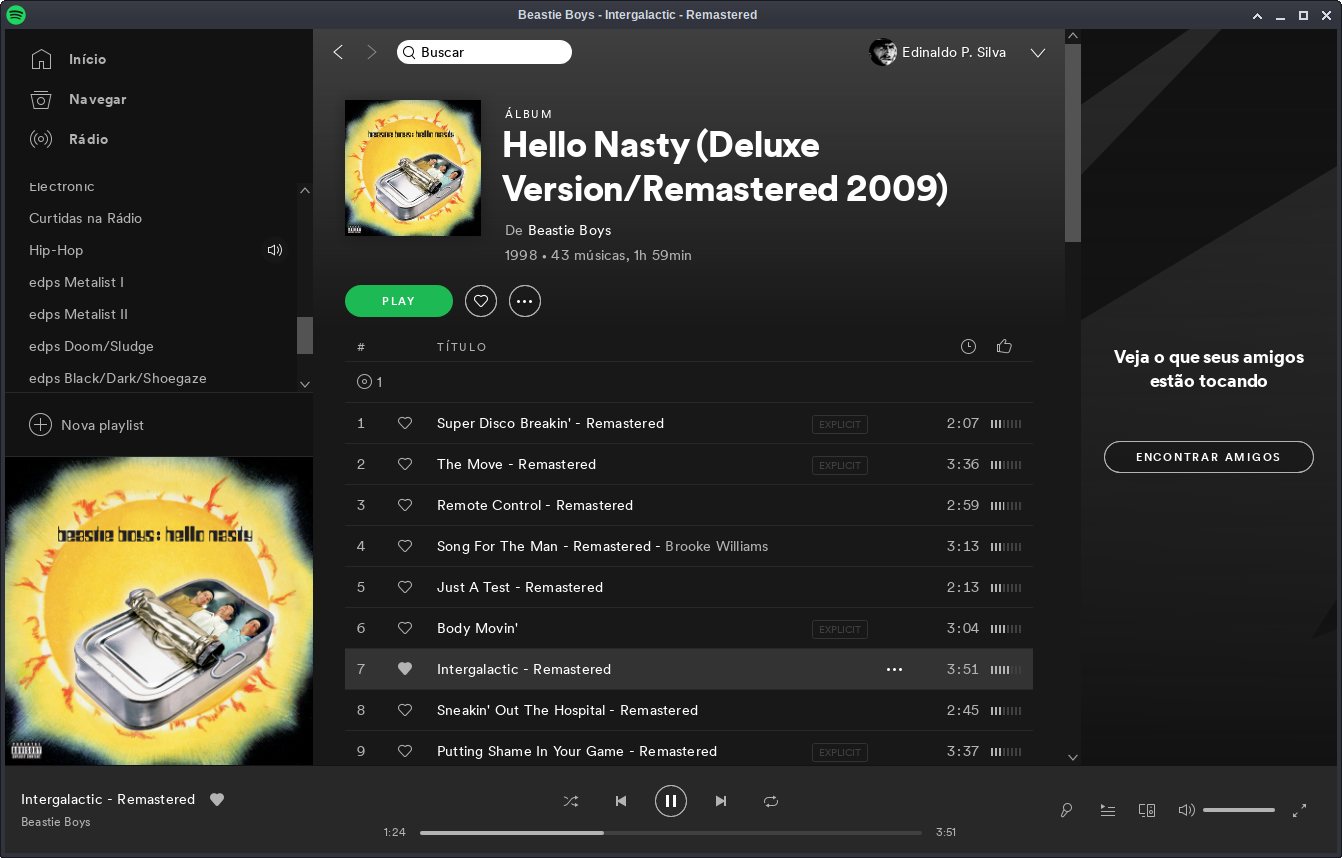Viewport: 1342px width, 858px height.
Task: Unlike the now playing Intergalactic heart
Action: pyautogui.click(x=217, y=799)
